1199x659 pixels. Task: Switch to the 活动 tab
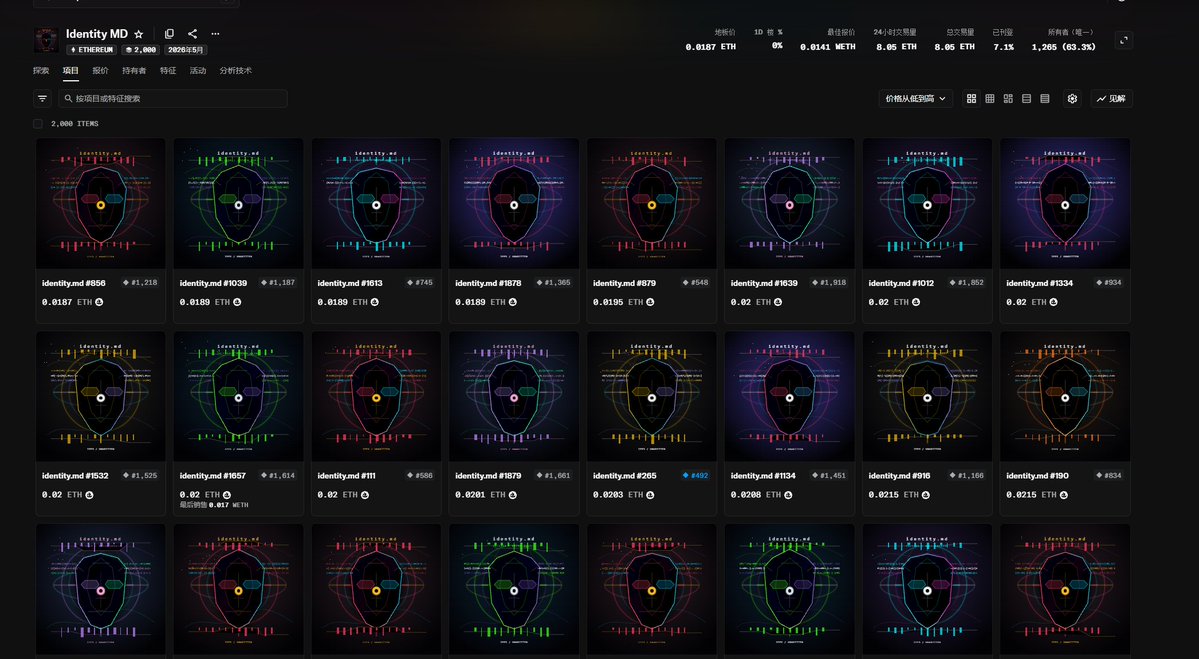(x=198, y=70)
